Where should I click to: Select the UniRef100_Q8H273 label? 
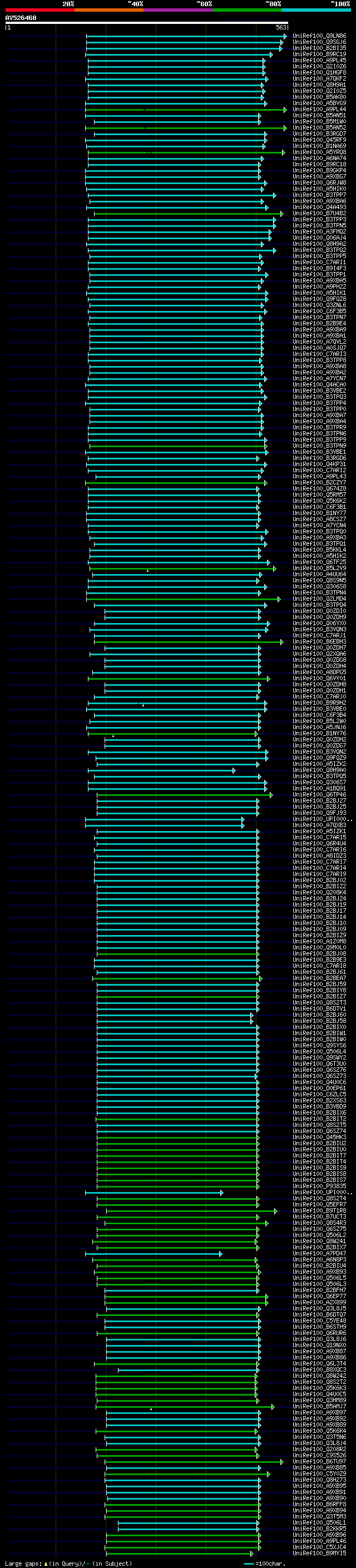click(x=319, y=1480)
